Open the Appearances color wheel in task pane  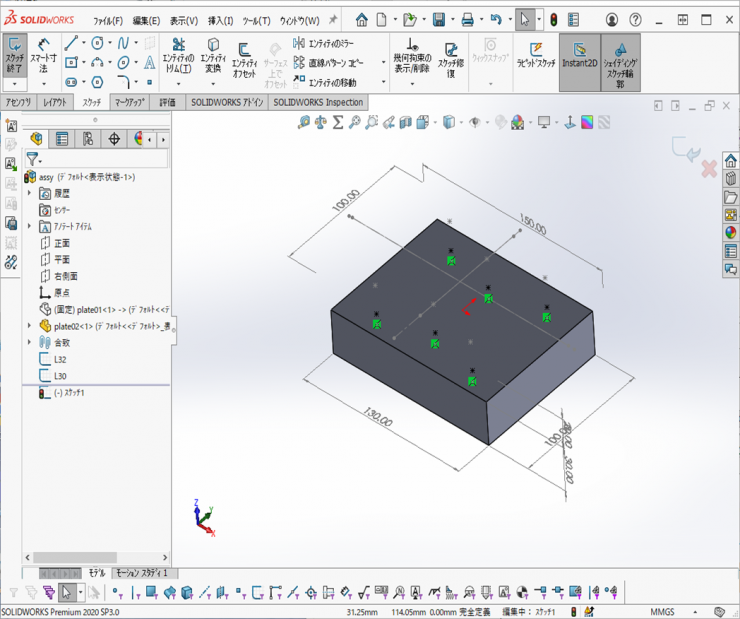click(x=730, y=233)
